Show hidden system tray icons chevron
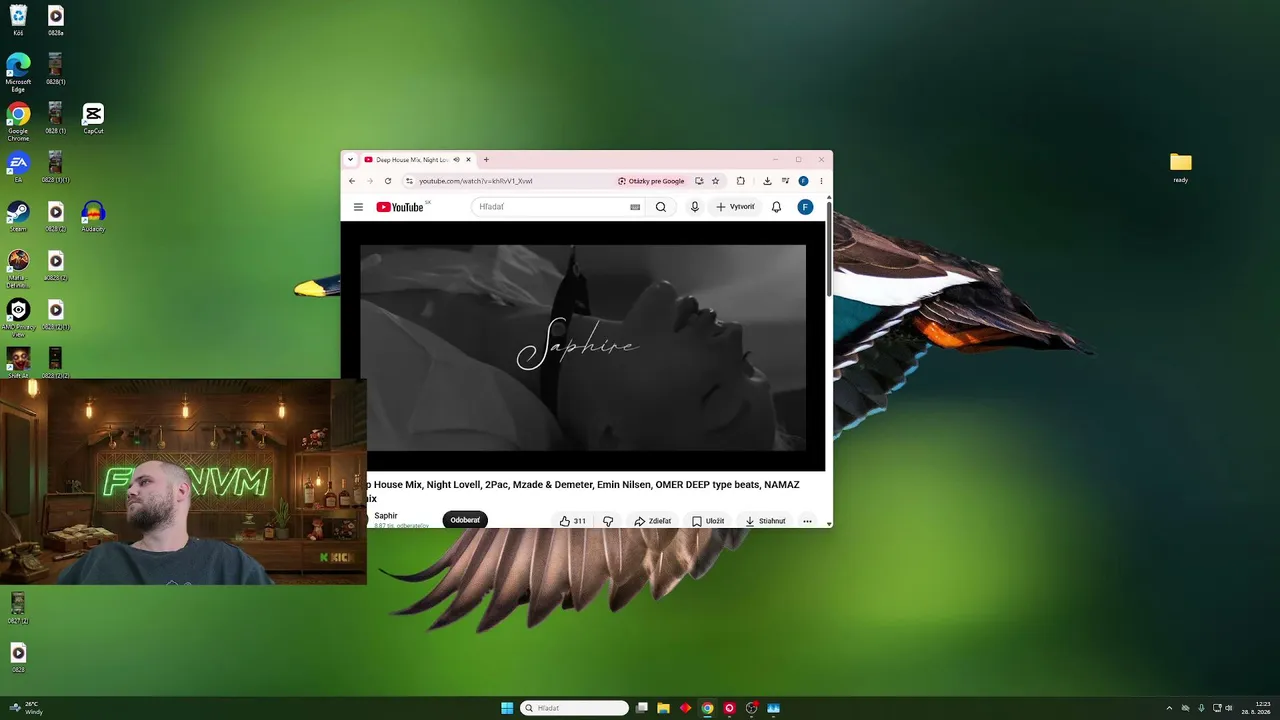The image size is (1280, 720). point(1169,708)
